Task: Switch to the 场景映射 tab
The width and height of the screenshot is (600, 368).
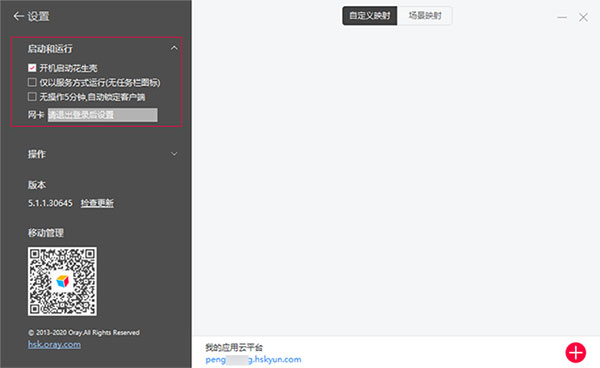Action: 425,16
